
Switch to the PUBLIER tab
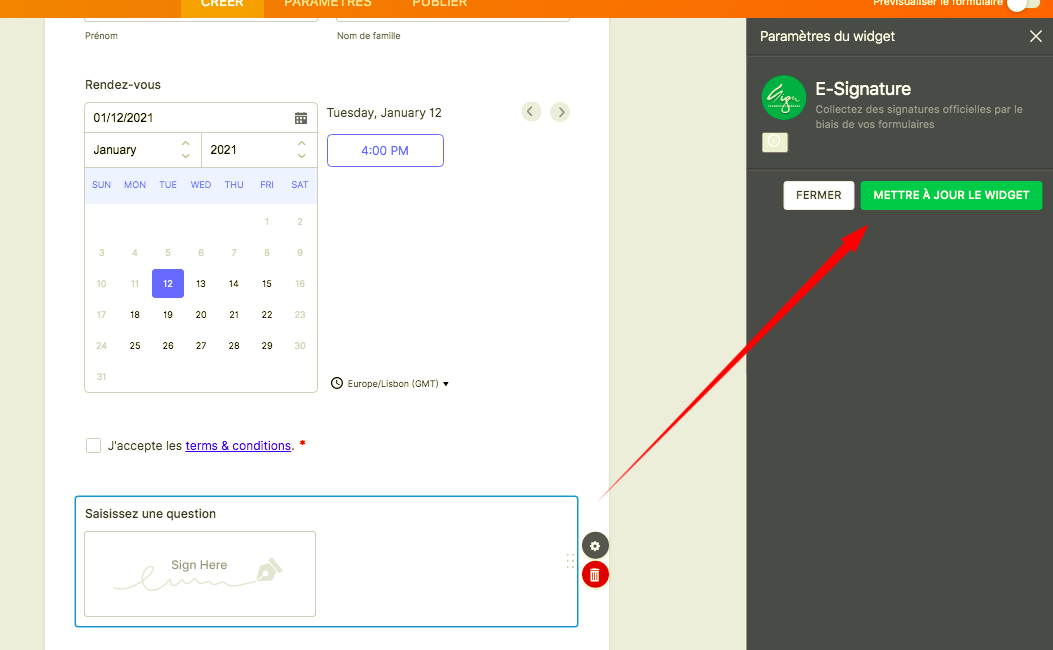point(440,4)
